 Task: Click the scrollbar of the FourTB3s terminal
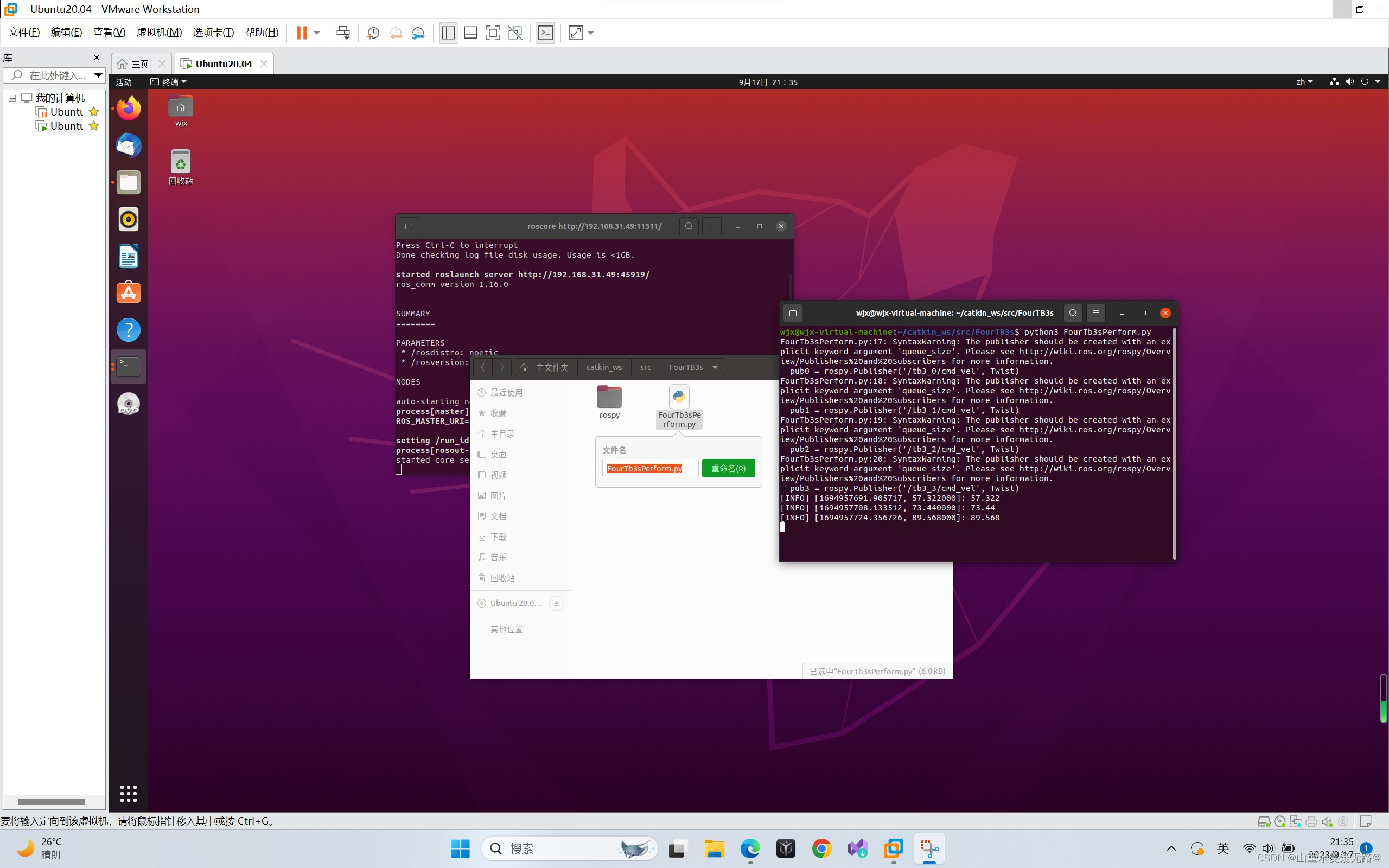(x=1174, y=443)
